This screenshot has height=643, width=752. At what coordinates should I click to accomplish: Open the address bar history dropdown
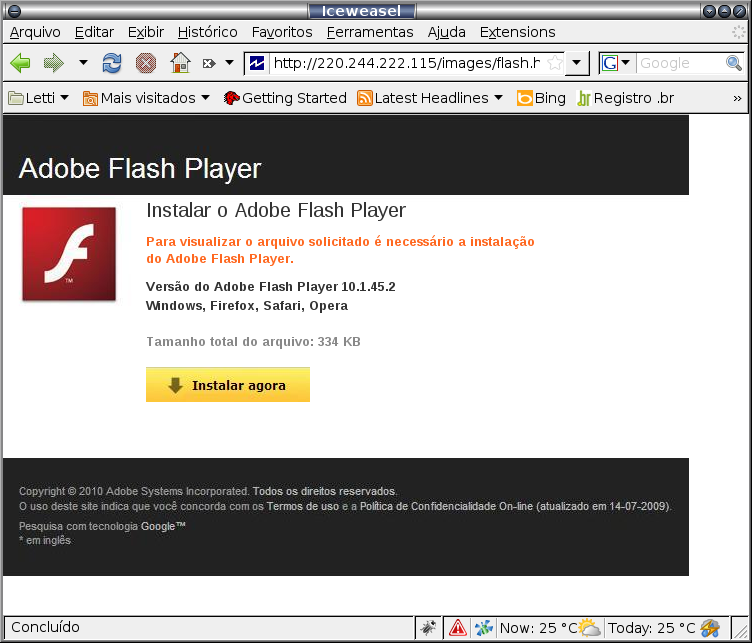tap(577, 63)
